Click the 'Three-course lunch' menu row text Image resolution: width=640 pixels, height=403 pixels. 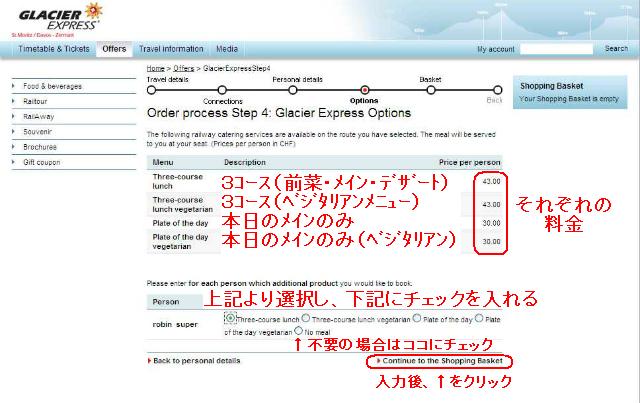coord(178,181)
